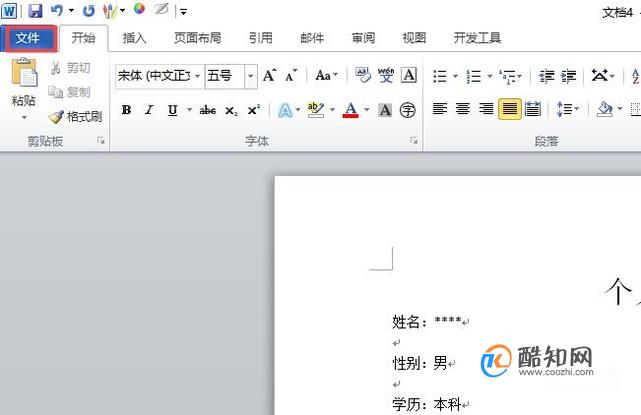The width and height of the screenshot is (641, 415).
Task: Click the Clear Formatting icon
Action: (x=363, y=76)
